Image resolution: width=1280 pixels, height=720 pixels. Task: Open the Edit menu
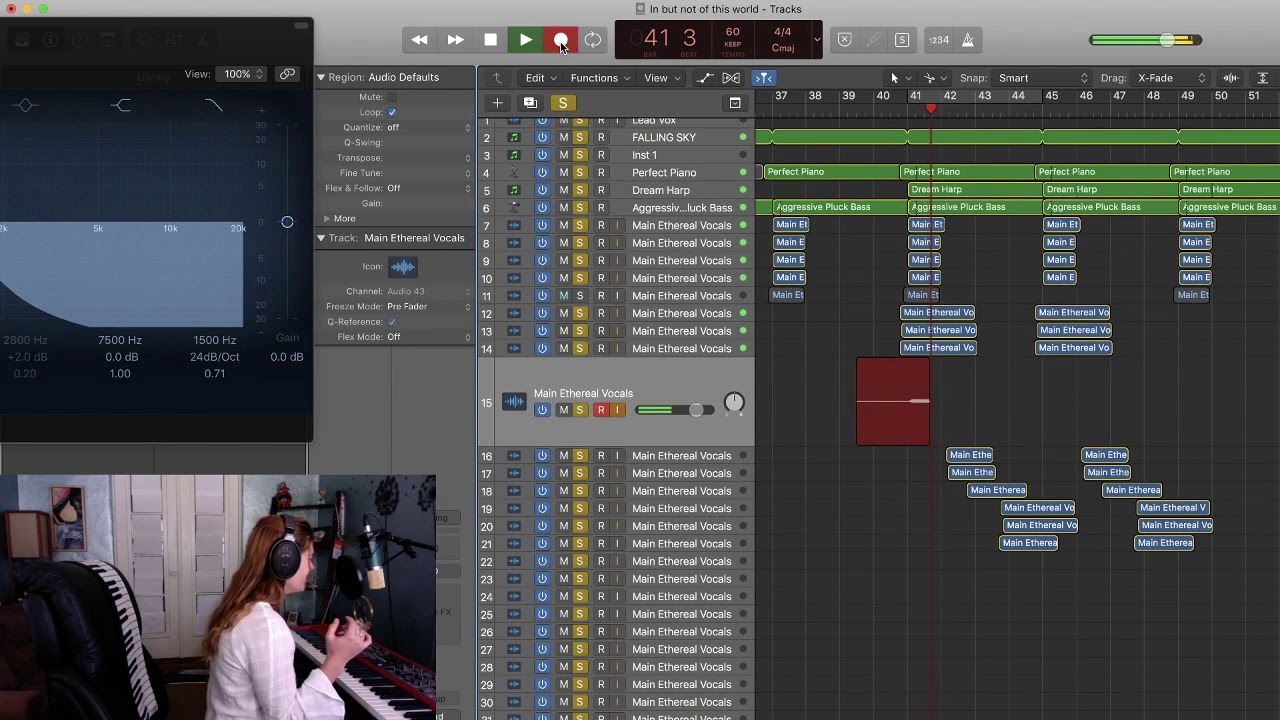coord(540,78)
